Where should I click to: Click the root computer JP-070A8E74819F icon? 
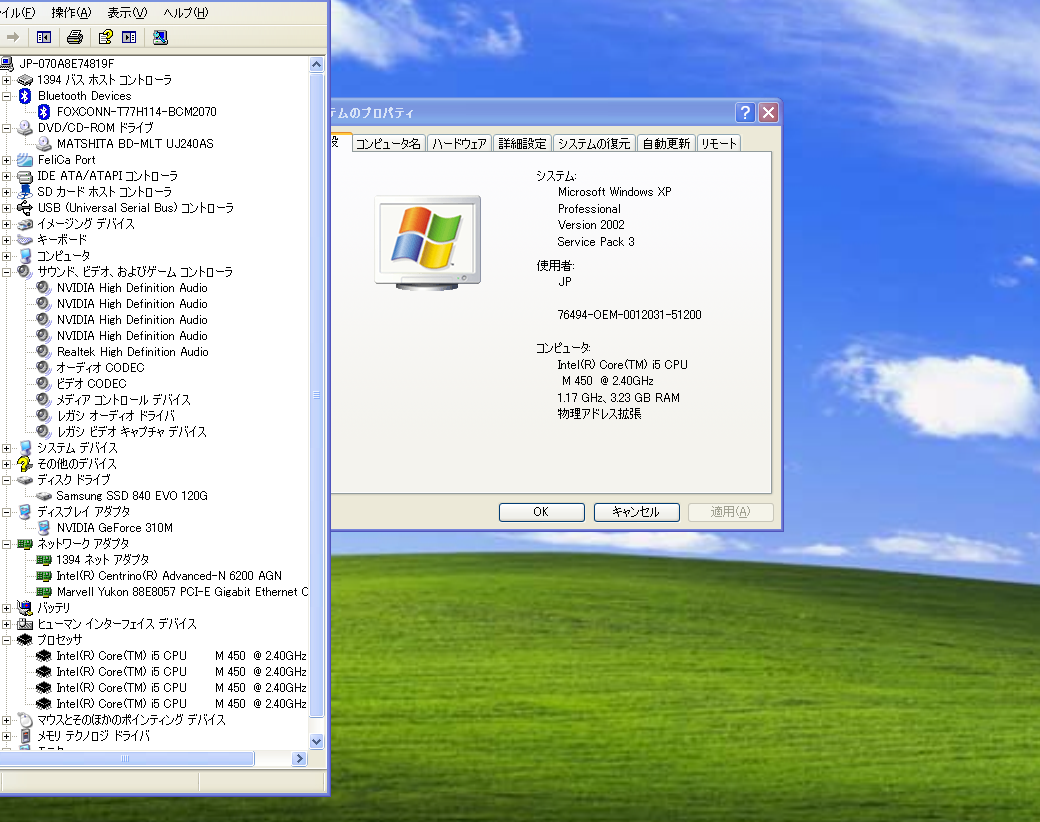point(7,64)
